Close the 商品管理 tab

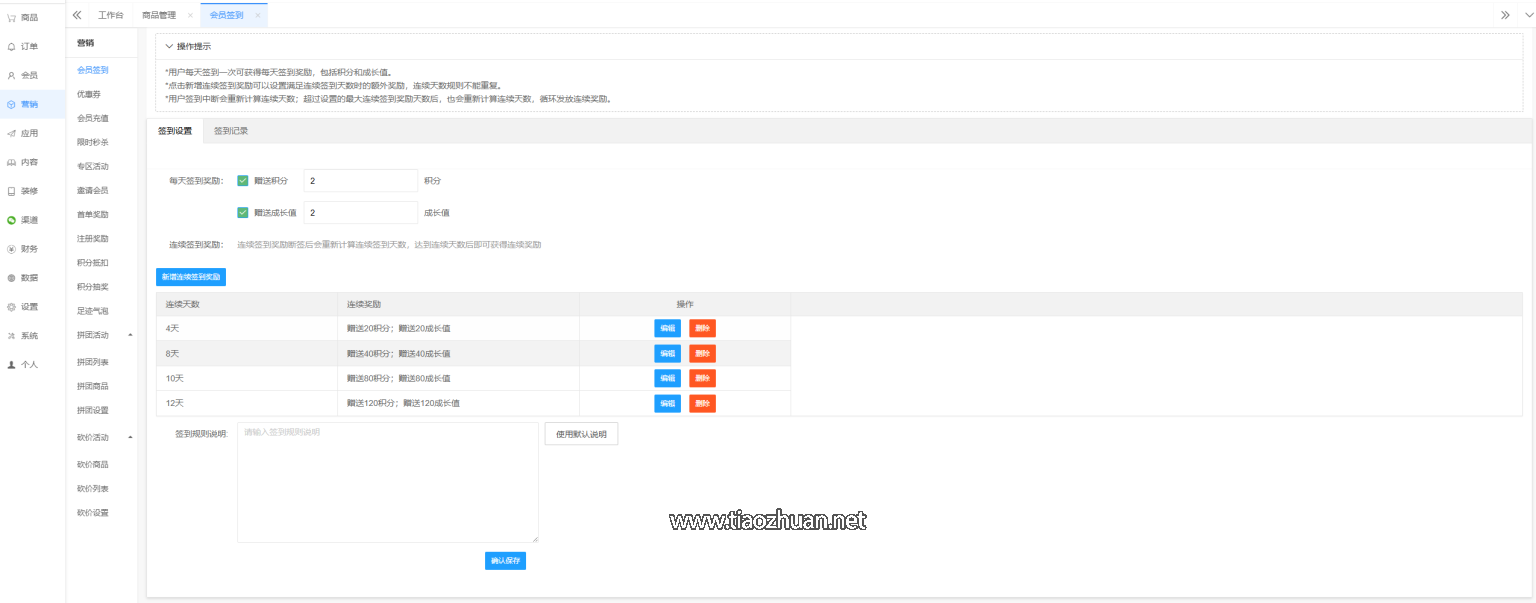(190, 15)
